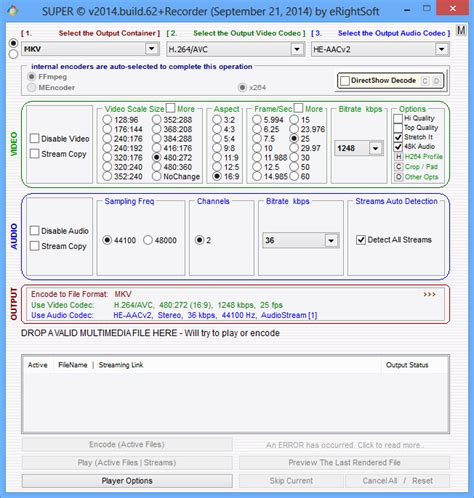This screenshot has width=474, height=498.
Task: Minimize the SUPER window
Action: pos(407,10)
